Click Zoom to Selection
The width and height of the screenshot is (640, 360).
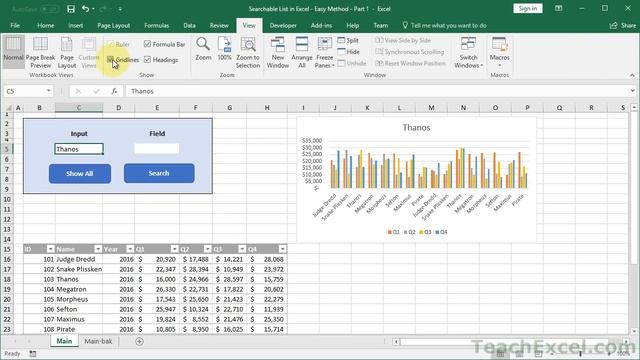pos(248,52)
